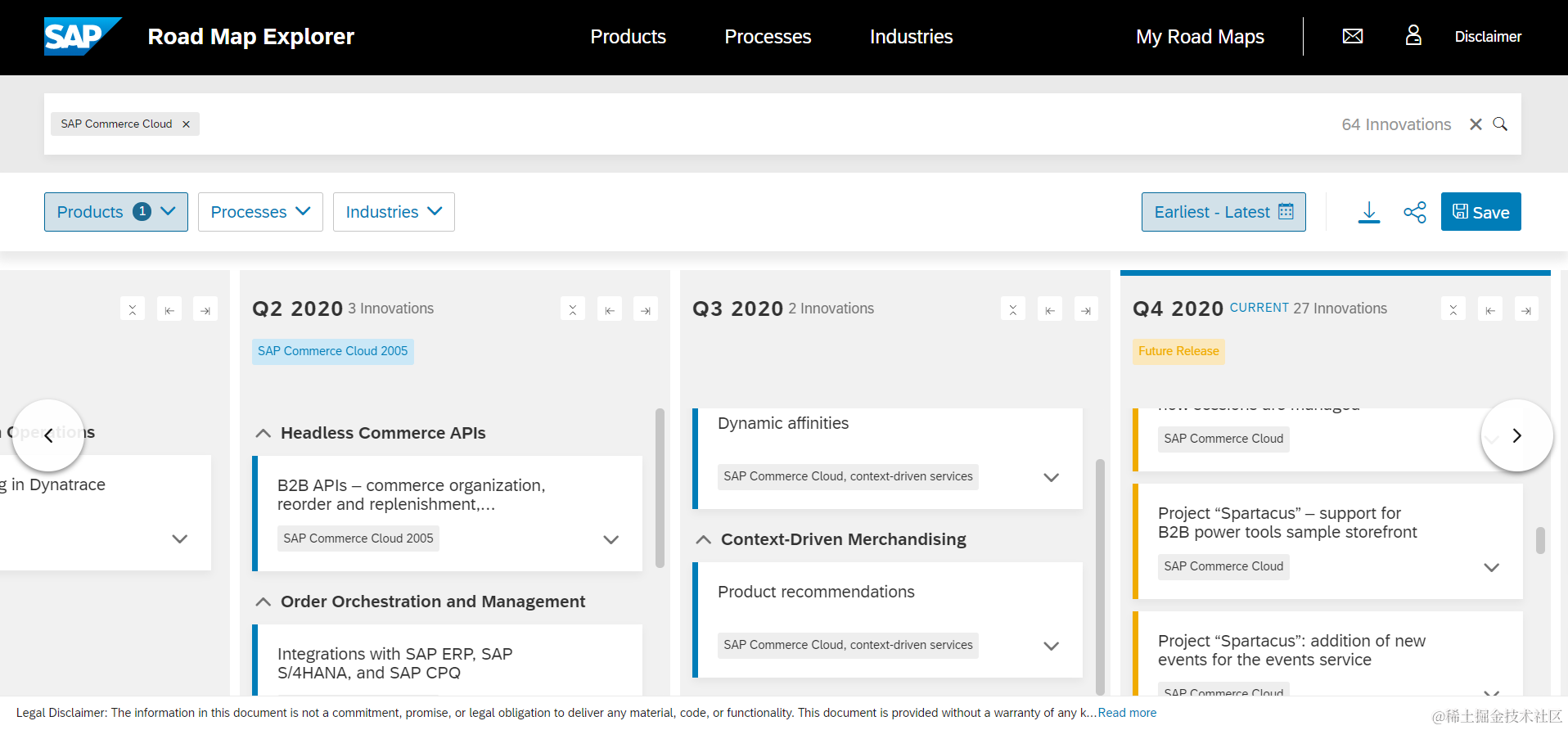The image size is (1568, 730).
Task: Open the Industries filter dropdown
Action: pyautogui.click(x=394, y=212)
